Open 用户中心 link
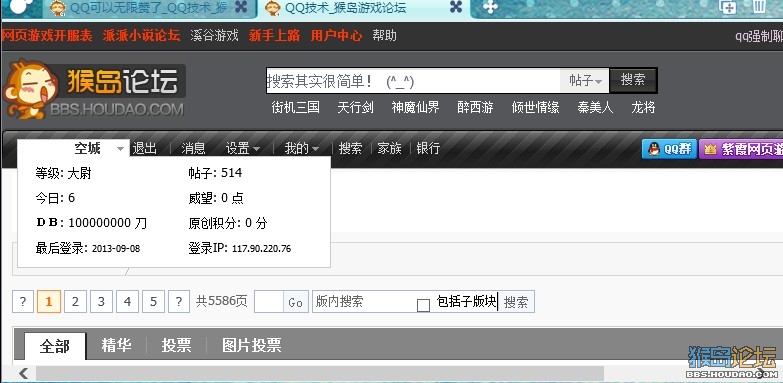This screenshot has width=783, height=383. 336,35
